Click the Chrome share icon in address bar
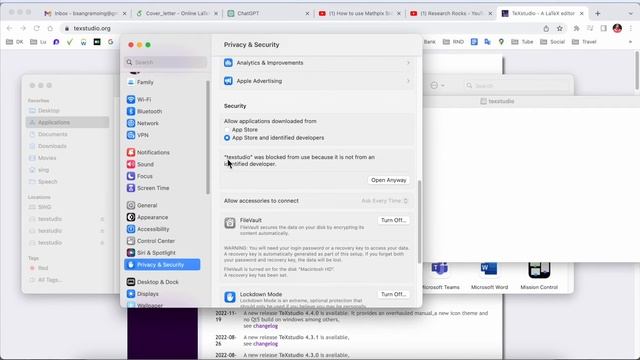This screenshot has height=360, width=640. pyautogui.click(x=546, y=28)
